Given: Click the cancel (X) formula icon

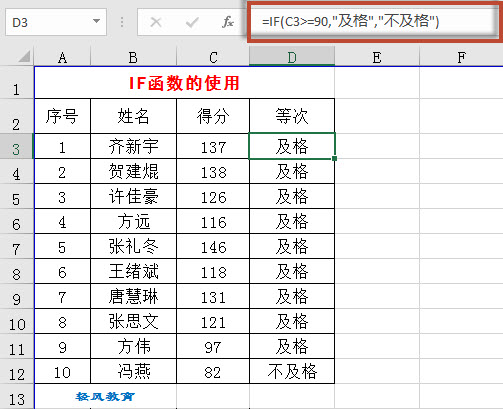Looking at the screenshot, I should [156, 22].
